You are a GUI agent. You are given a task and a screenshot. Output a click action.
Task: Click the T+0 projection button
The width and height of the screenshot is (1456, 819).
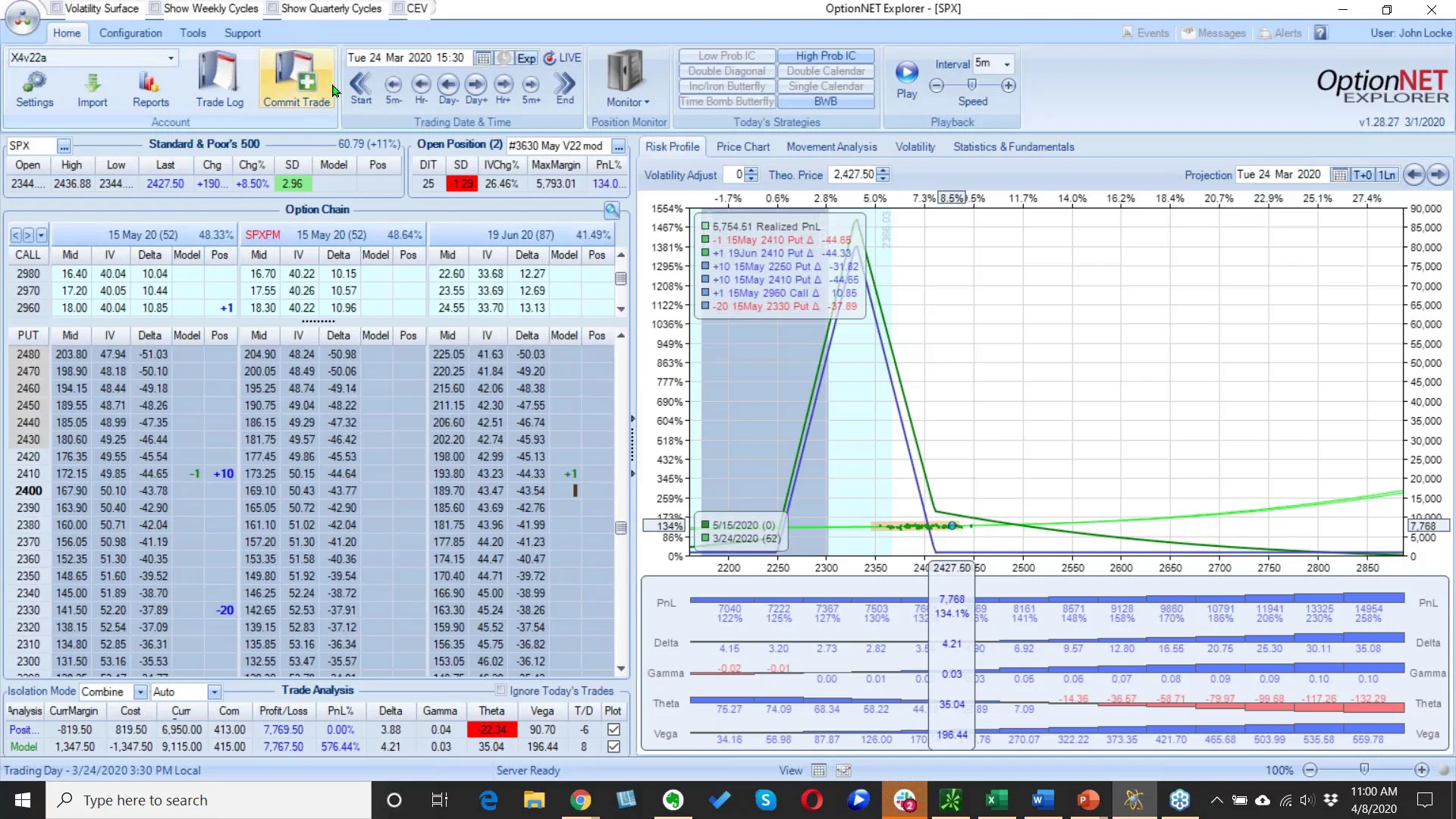1362,175
